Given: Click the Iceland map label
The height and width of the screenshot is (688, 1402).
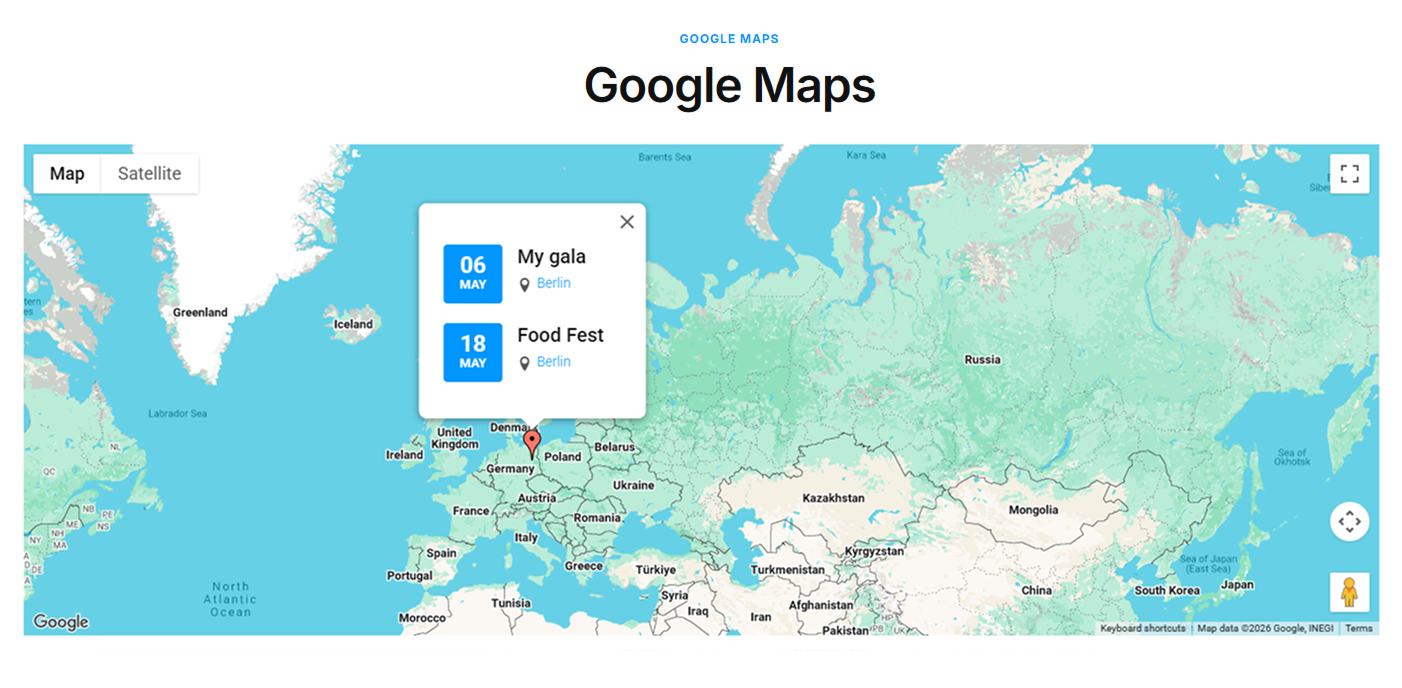Looking at the screenshot, I should tap(353, 324).
